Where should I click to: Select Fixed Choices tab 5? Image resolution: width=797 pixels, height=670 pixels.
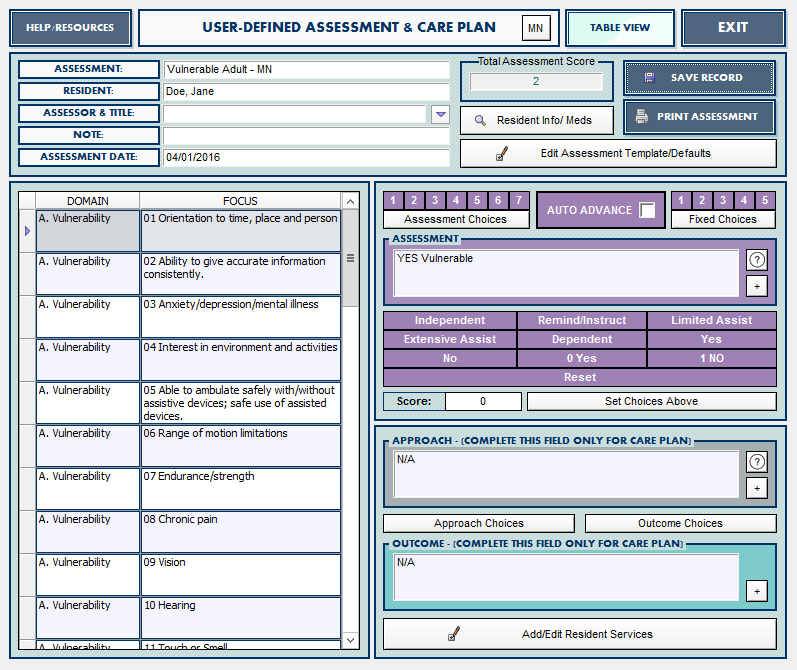coord(765,200)
